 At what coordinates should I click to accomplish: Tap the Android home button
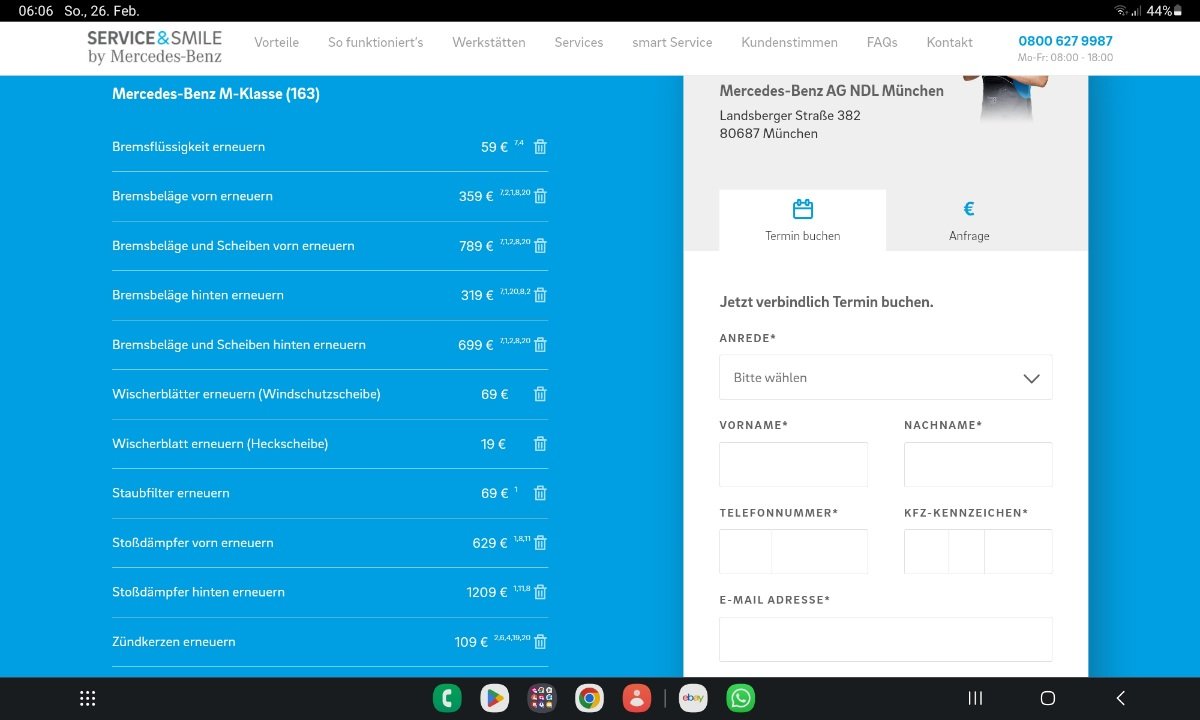(x=1048, y=698)
